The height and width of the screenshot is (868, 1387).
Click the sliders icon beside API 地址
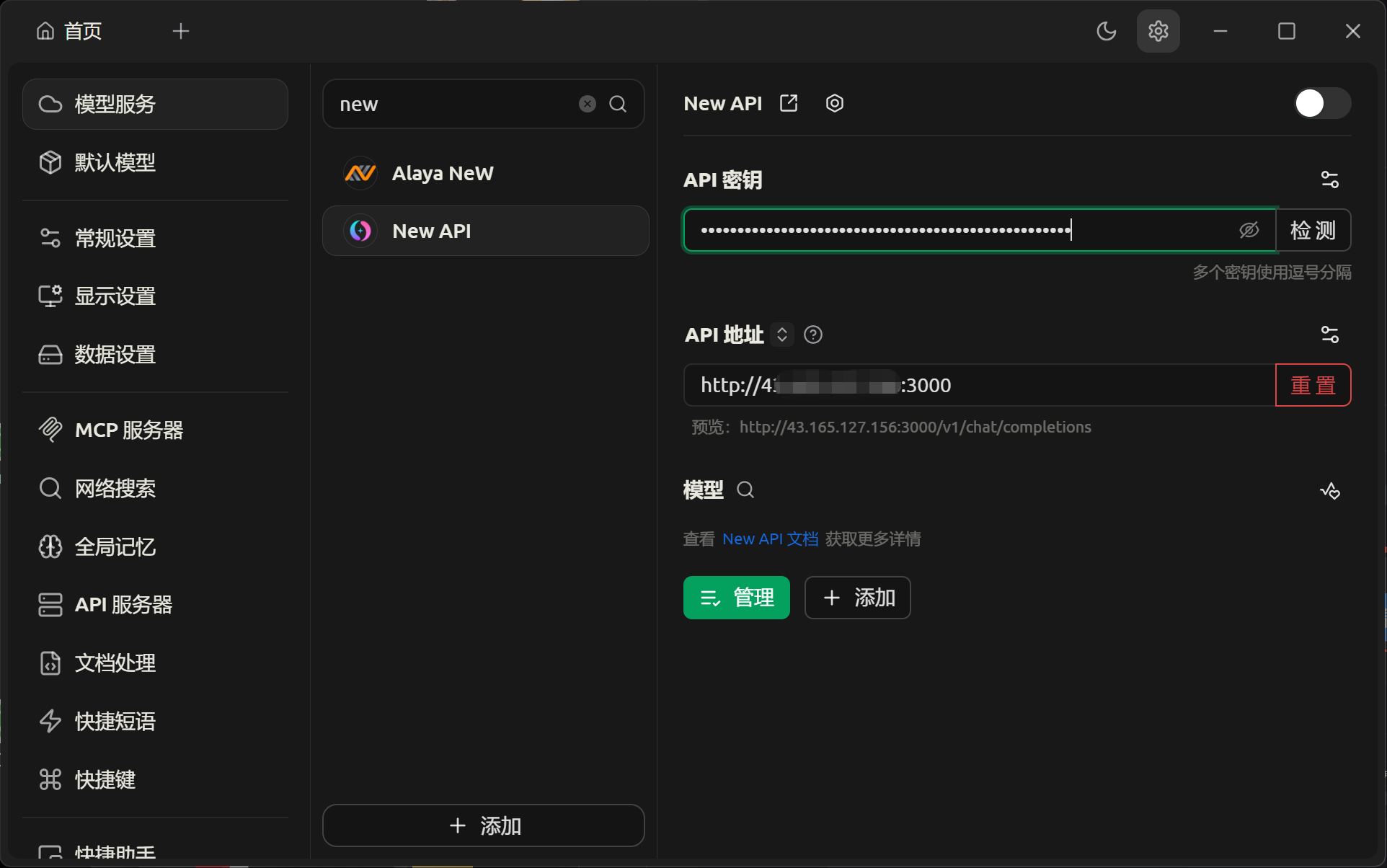1330,333
